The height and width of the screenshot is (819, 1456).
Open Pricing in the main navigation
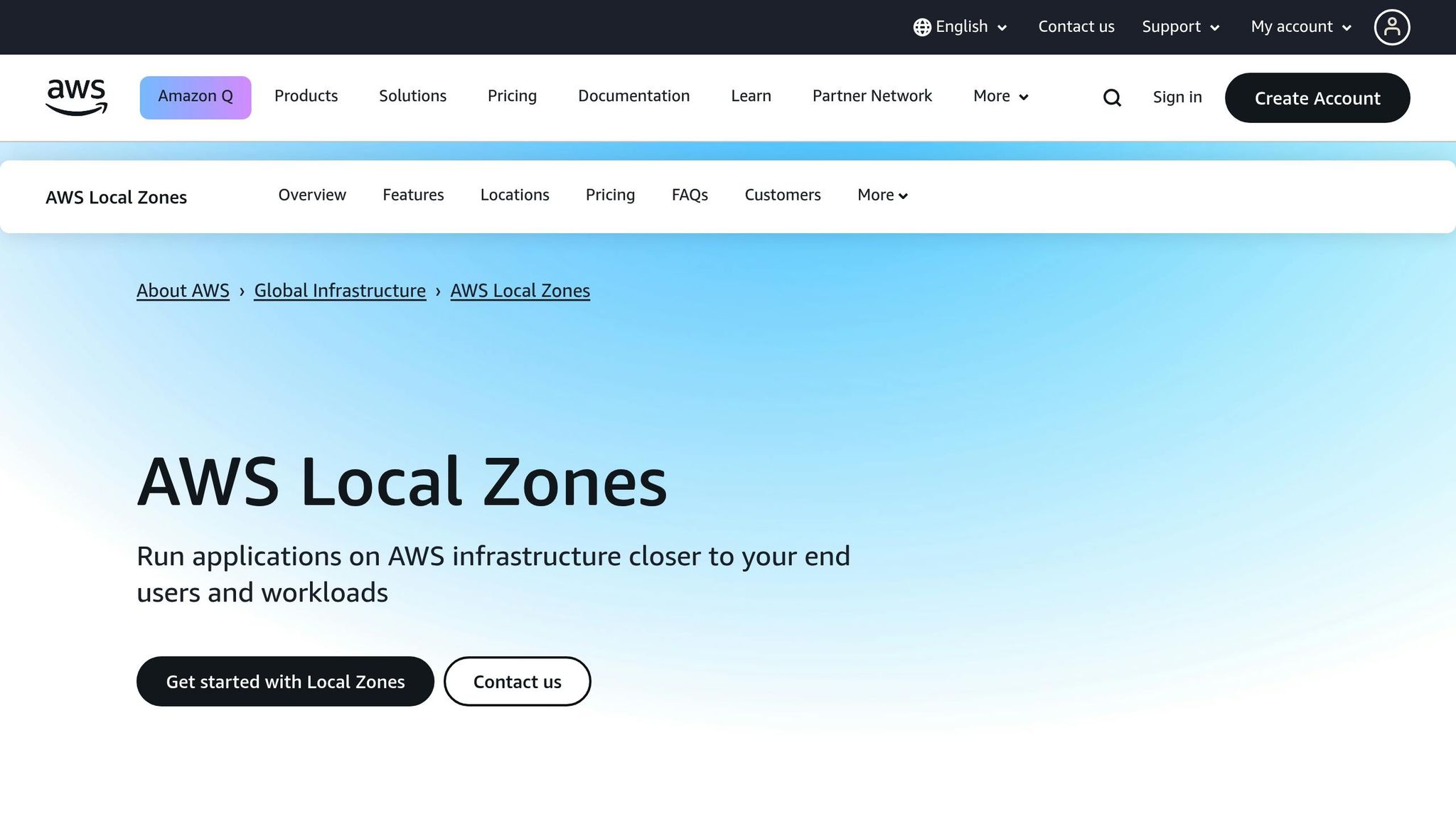(512, 96)
